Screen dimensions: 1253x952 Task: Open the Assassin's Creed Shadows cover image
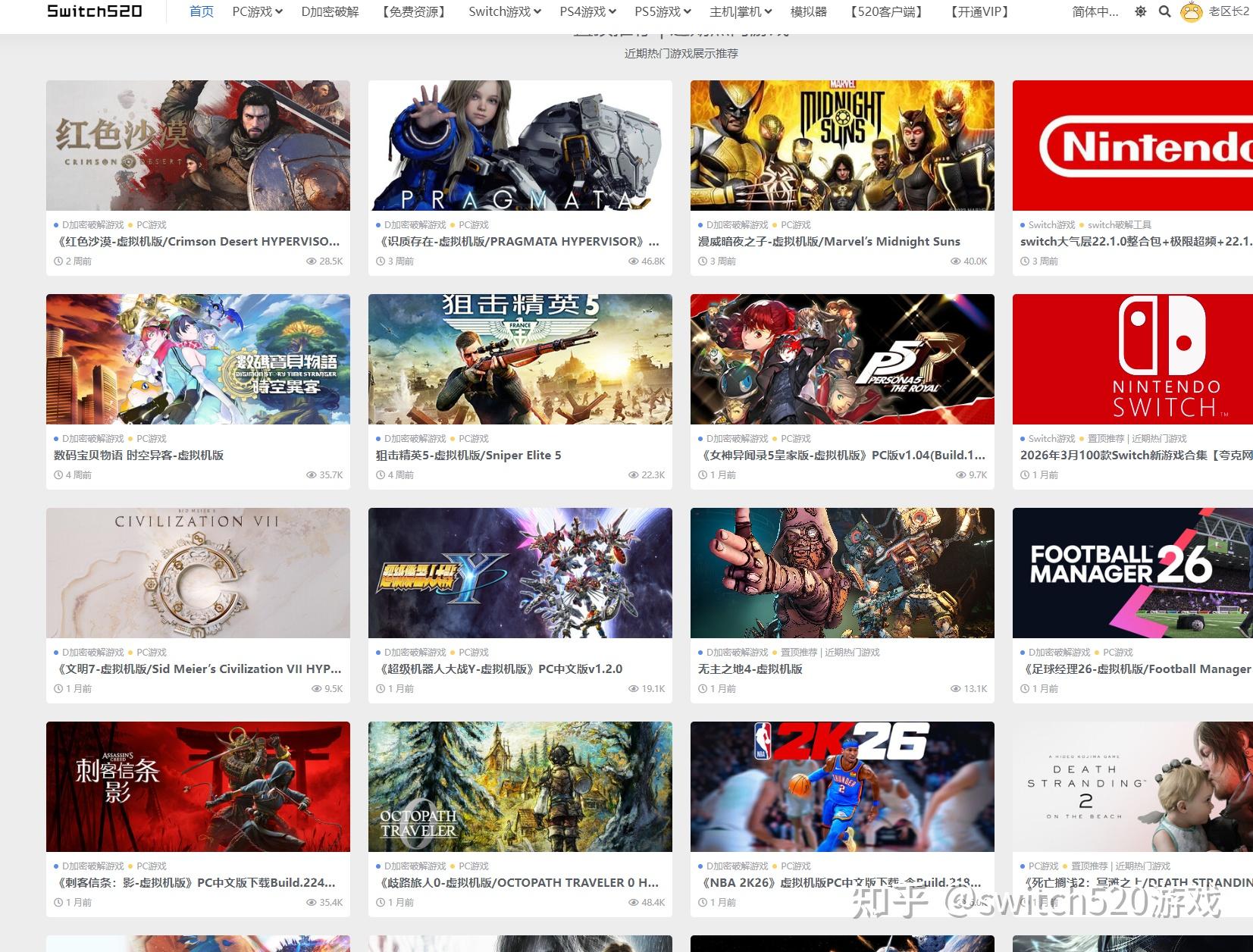(198, 787)
